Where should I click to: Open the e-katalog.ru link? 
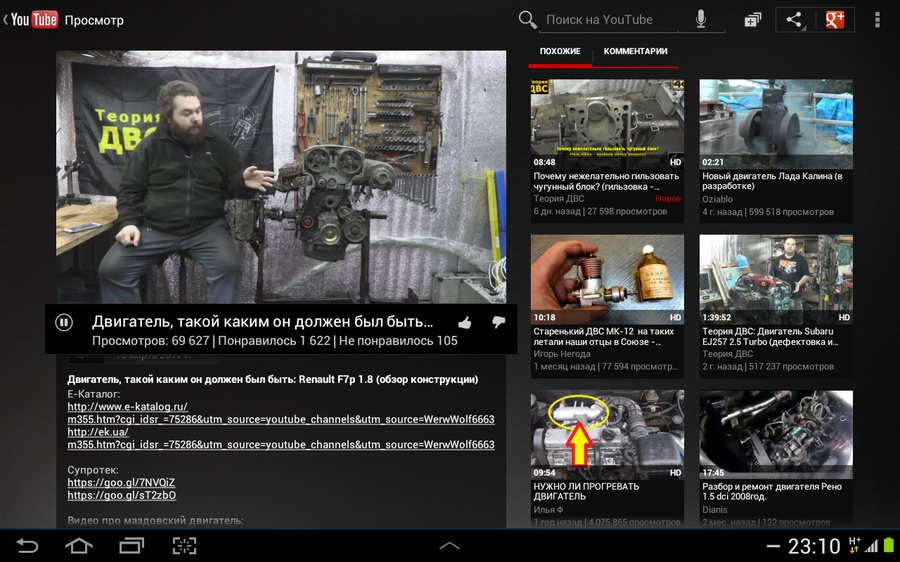click(281, 413)
